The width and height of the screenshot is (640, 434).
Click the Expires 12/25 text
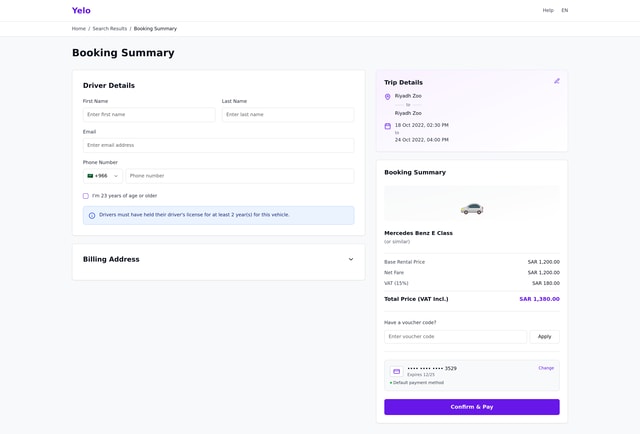pos(421,375)
